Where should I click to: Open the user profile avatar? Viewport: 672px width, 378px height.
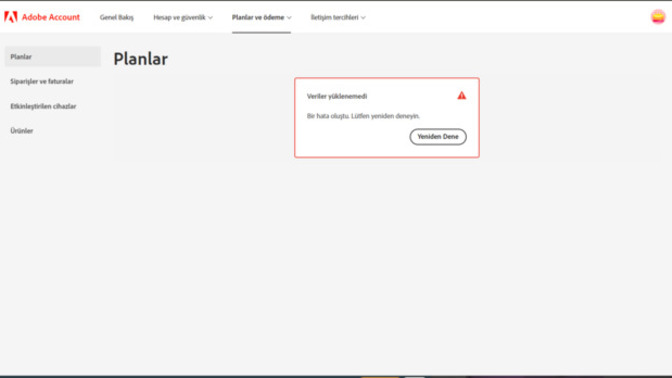point(658,17)
